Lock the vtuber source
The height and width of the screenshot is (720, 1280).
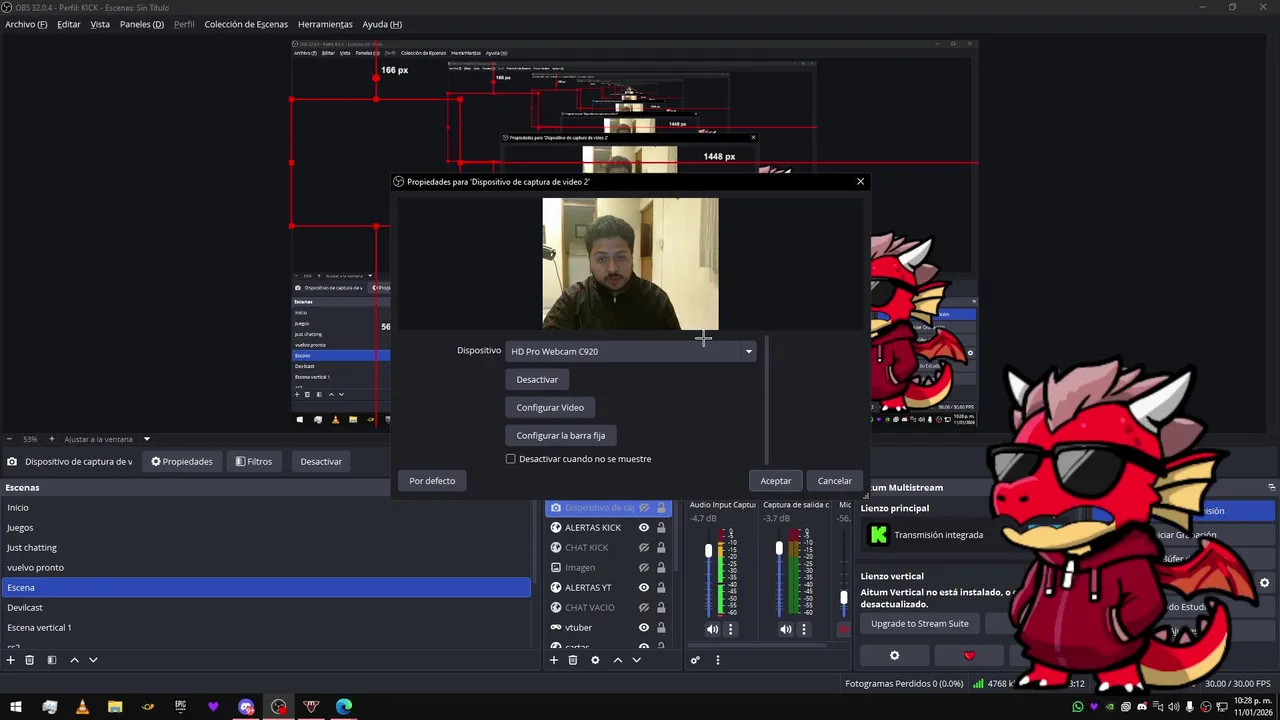661,628
